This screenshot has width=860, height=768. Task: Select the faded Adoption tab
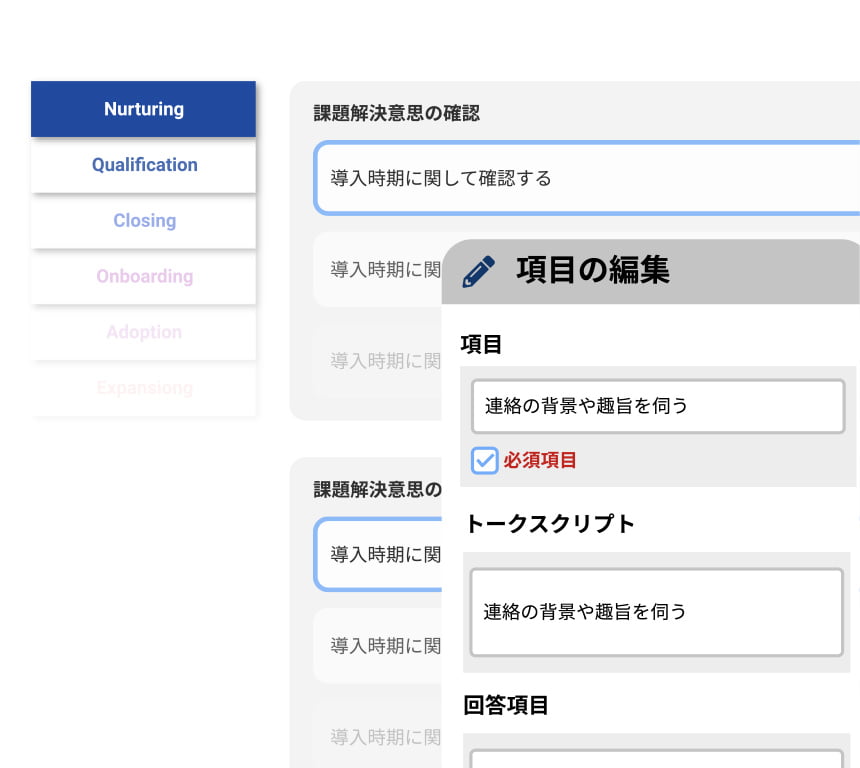click(143, 332)
